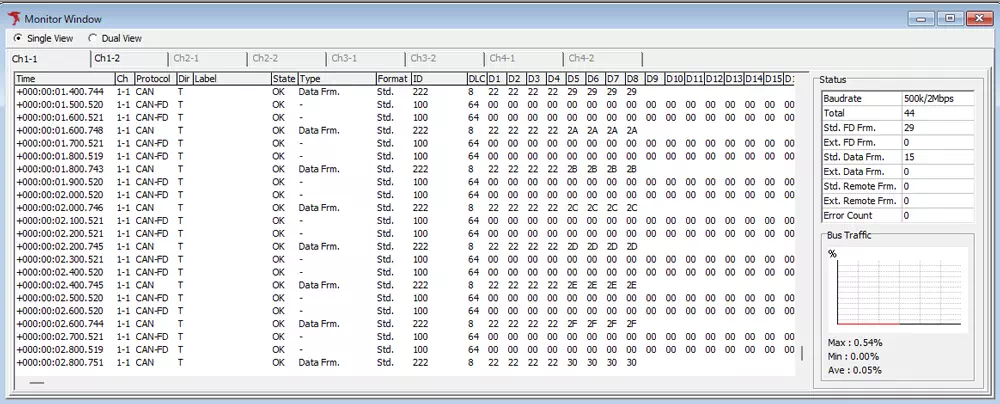1000x404 pixels.
Task: Select the Single View radio button
Action: coord(18,38)
